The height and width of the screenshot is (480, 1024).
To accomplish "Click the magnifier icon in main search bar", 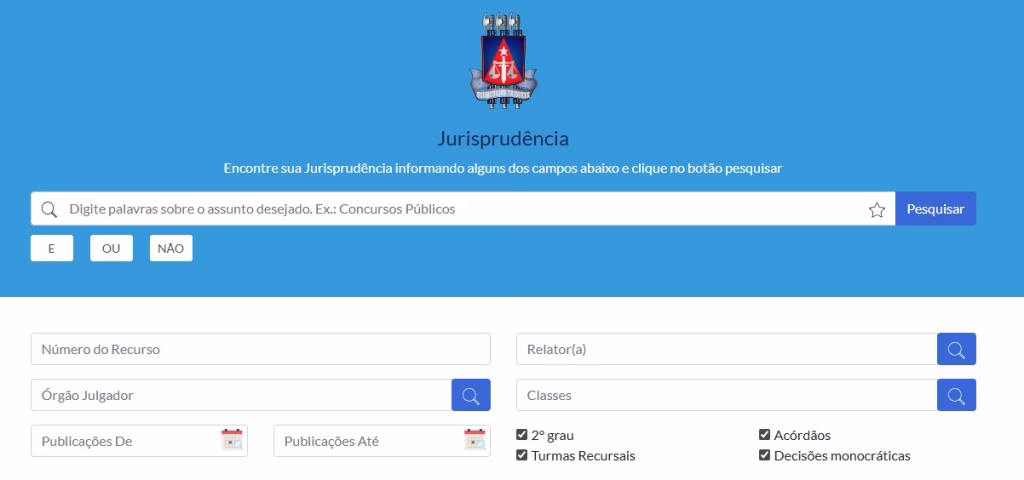I will (50, 209).
